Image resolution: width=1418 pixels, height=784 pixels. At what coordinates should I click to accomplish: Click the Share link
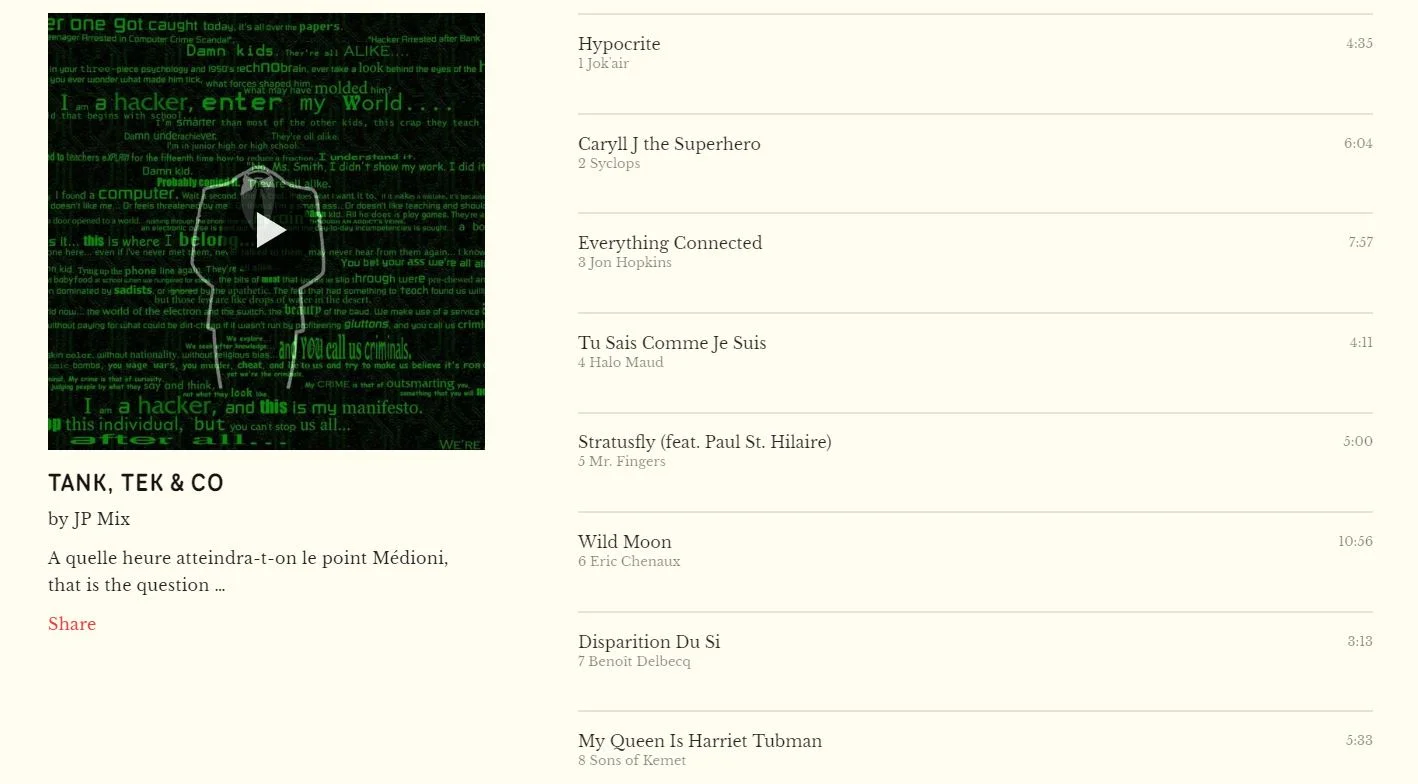tap(72, 624)
